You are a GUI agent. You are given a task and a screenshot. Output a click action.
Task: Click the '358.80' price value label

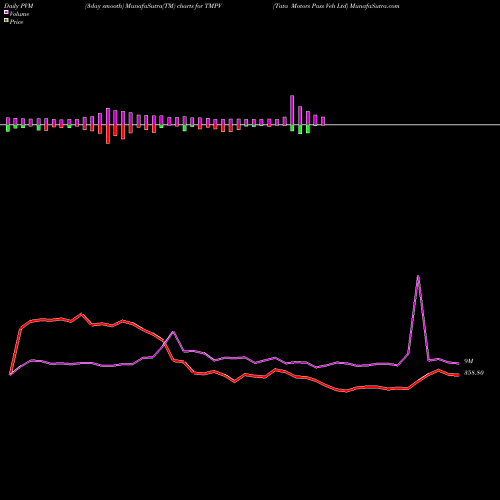[474, 373]
